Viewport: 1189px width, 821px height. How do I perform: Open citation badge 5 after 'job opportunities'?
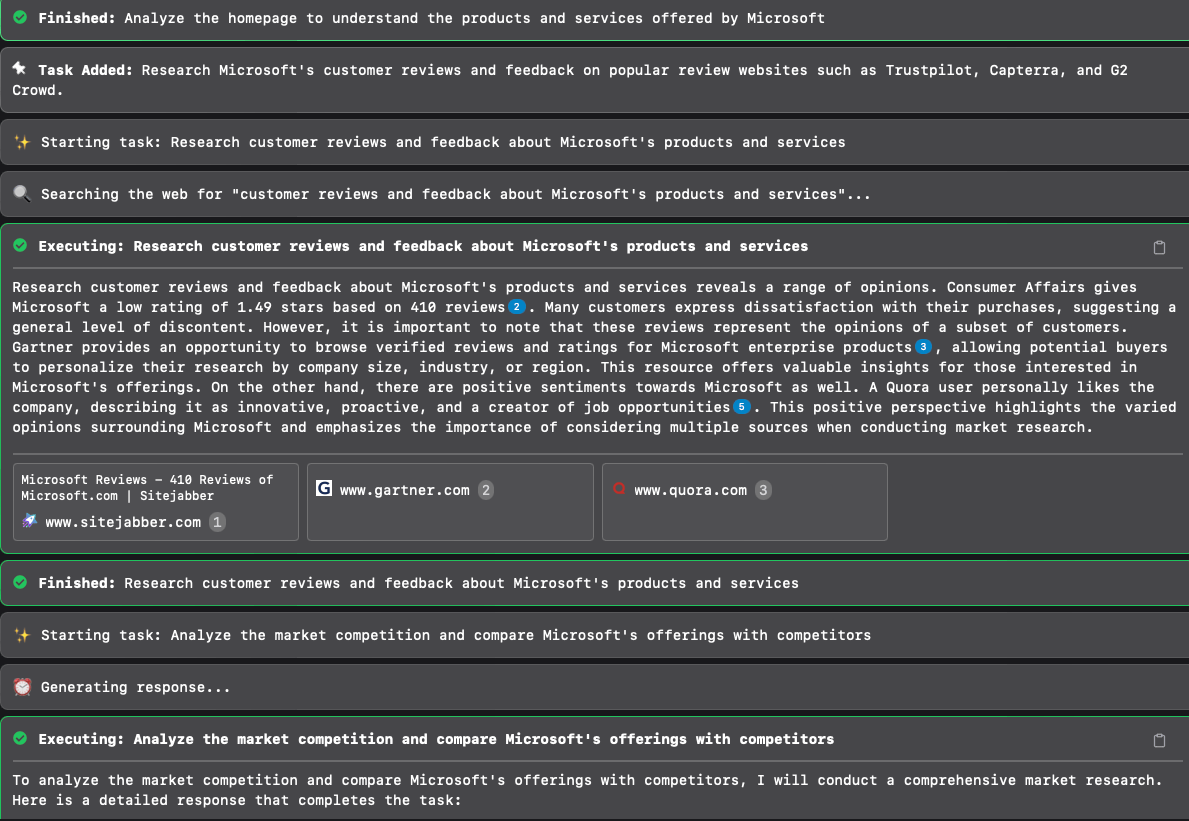point(742,407)
